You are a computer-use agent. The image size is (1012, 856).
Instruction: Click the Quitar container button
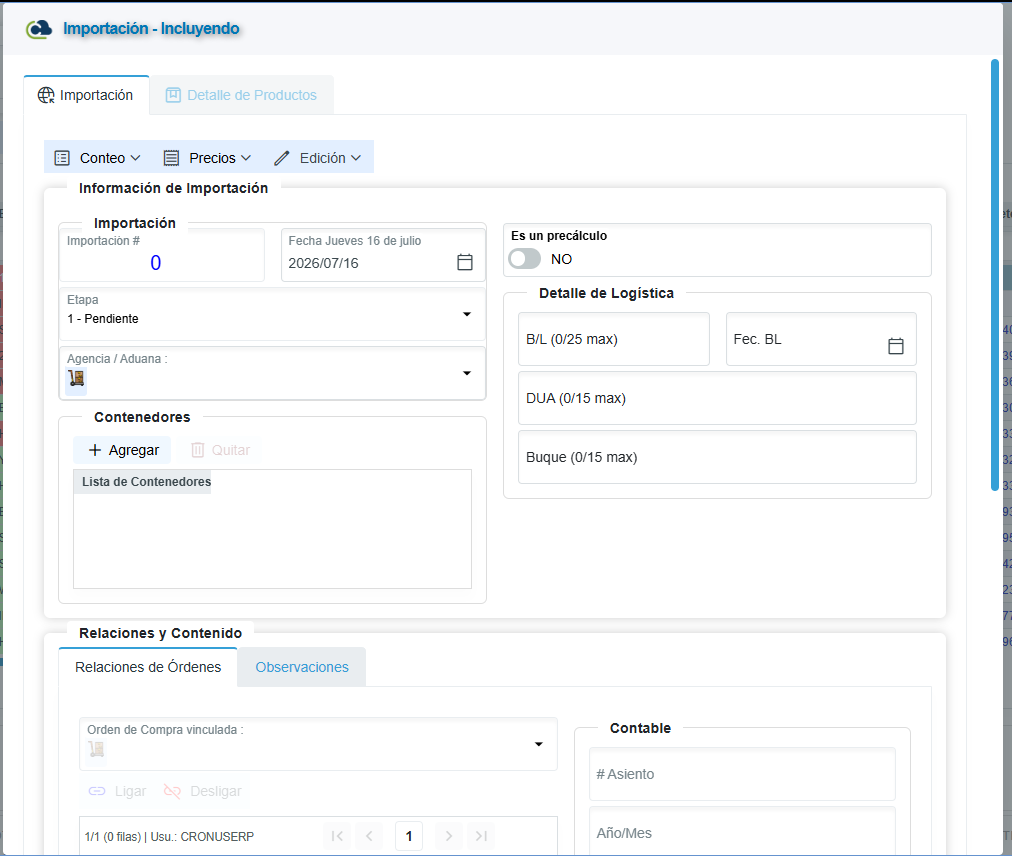[x=220, y=450]
